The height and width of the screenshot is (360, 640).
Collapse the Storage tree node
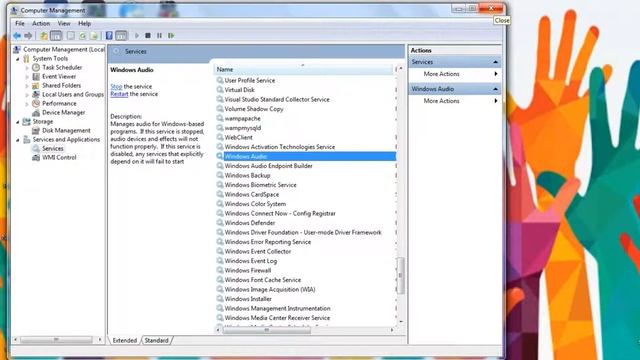pos(18,122)
